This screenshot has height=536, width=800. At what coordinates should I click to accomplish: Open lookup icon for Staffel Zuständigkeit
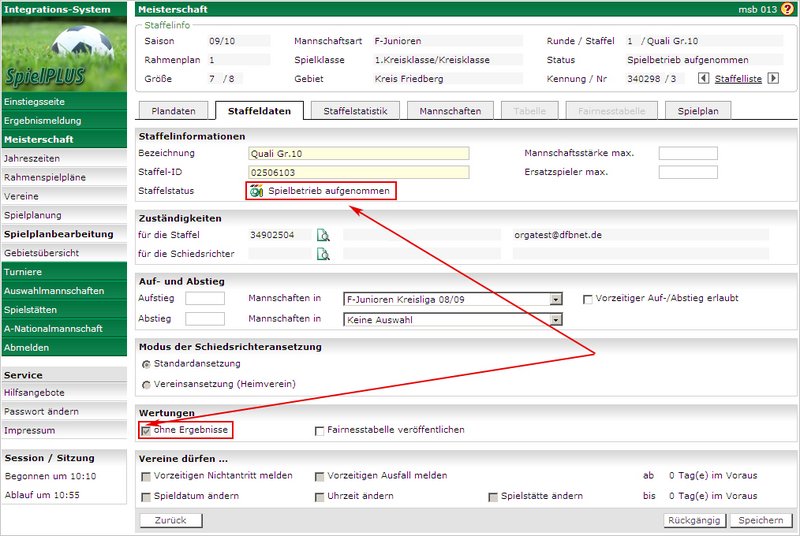point(323,235)
